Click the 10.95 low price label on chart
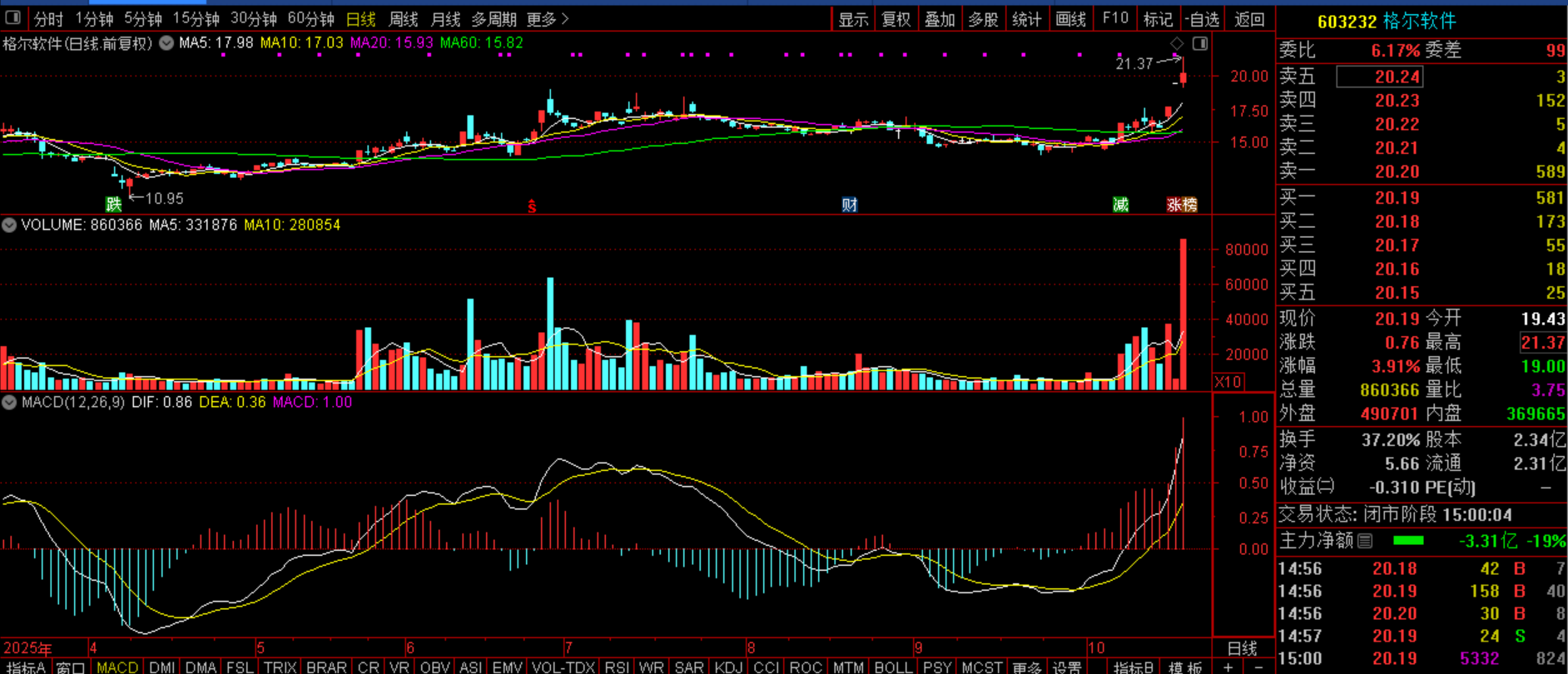Image resolution: width=1568 pixels, height=674 pixels. (x=164, y=198)
